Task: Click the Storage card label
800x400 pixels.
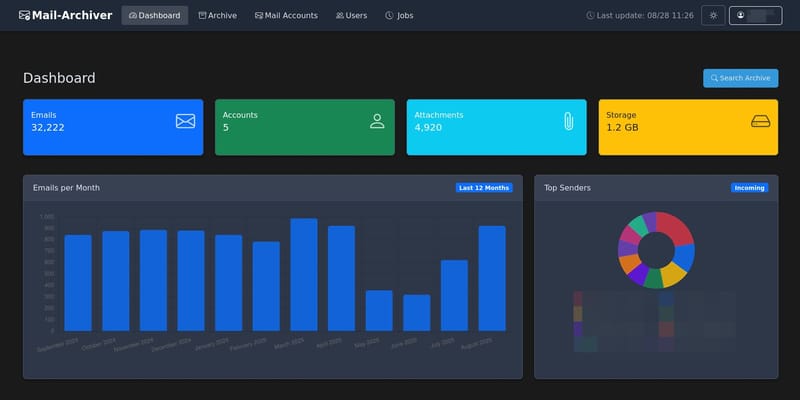Action: pos(621,115)
